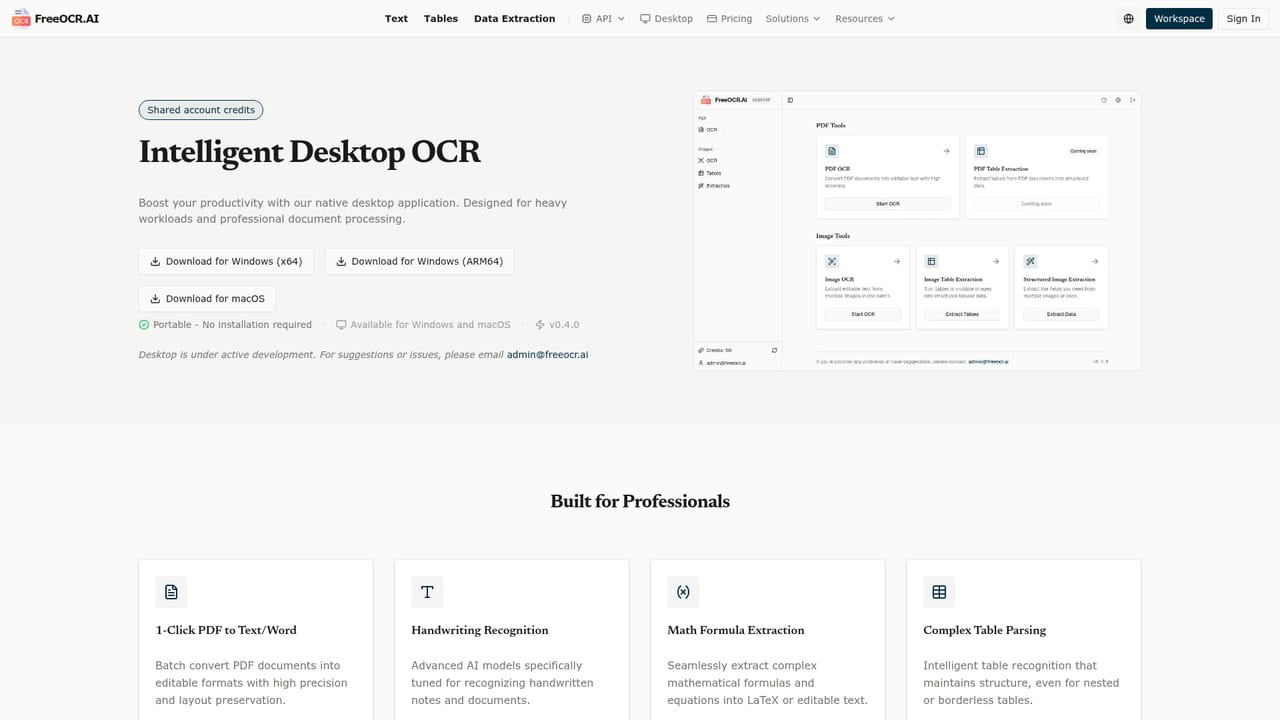
Task: Download for macOS
Action: [x=207, y=298]
